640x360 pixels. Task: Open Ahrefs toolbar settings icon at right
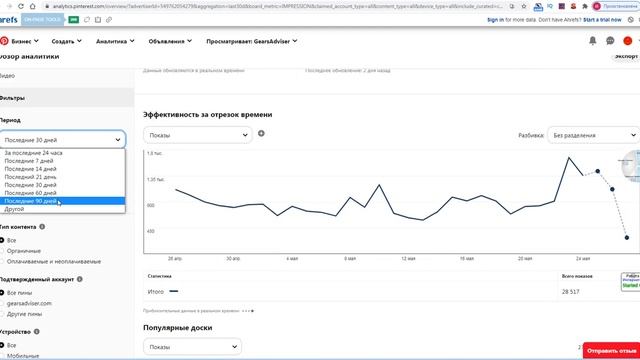(631, 20)
